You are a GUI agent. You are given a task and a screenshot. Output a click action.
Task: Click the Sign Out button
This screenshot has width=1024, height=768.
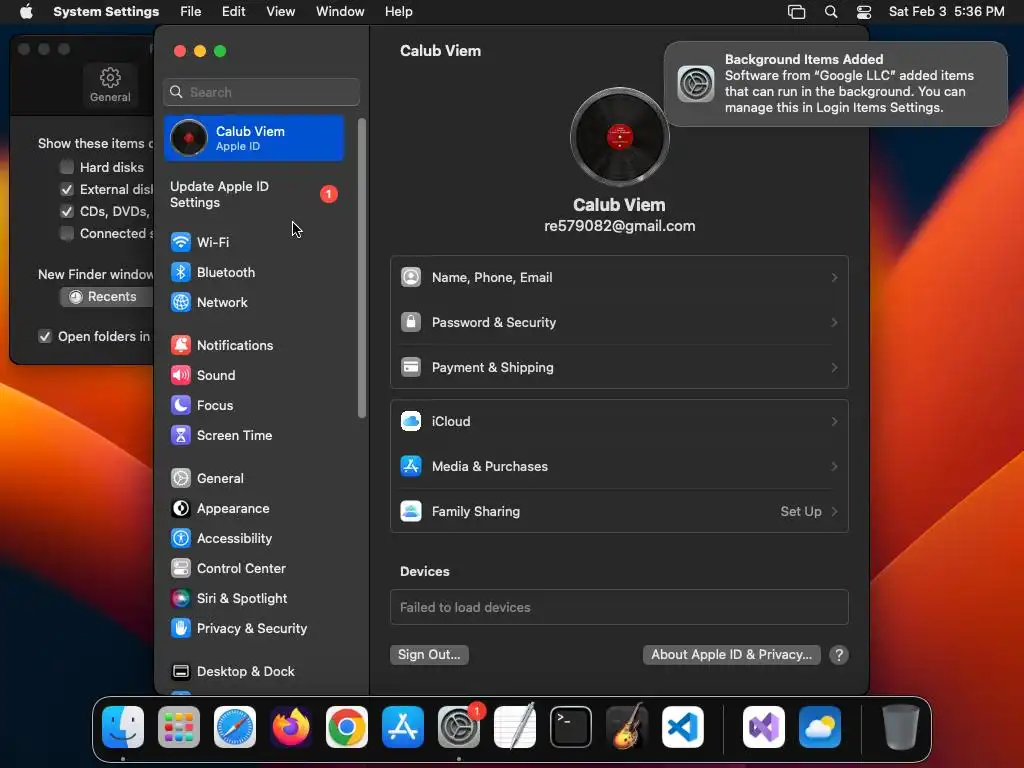click(429, 654)
